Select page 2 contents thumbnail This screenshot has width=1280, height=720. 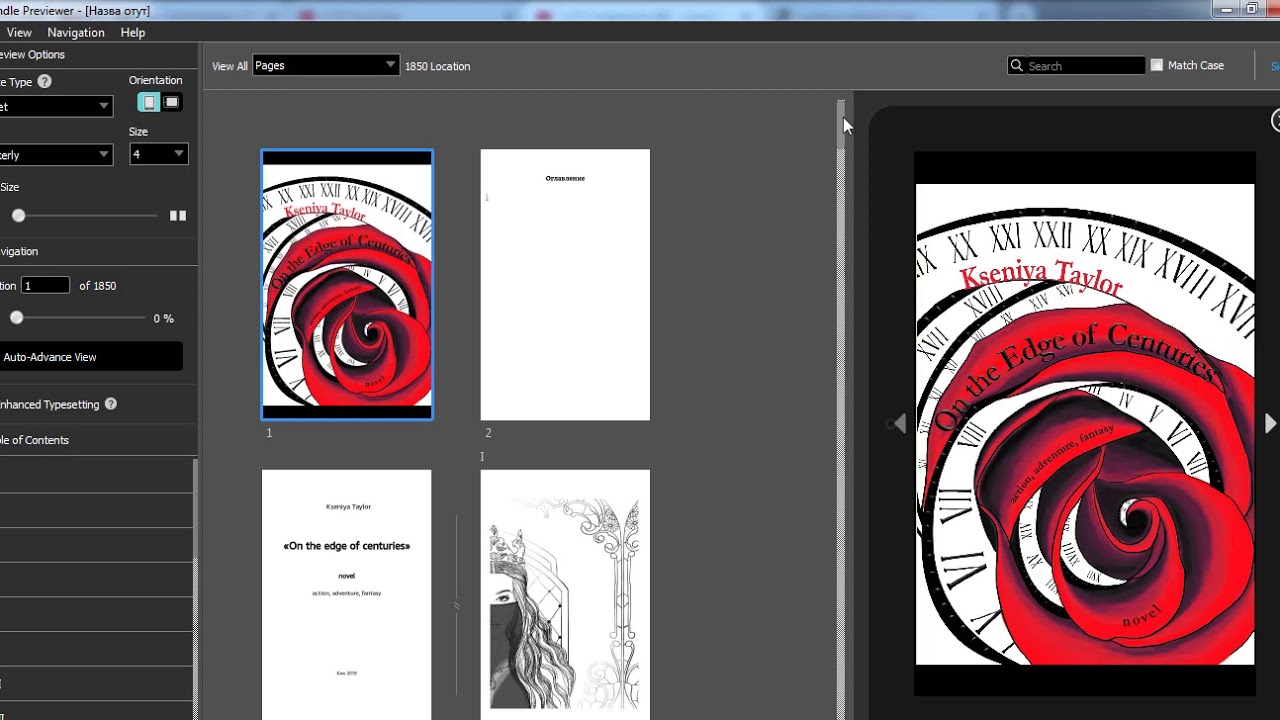click(565, 285)
